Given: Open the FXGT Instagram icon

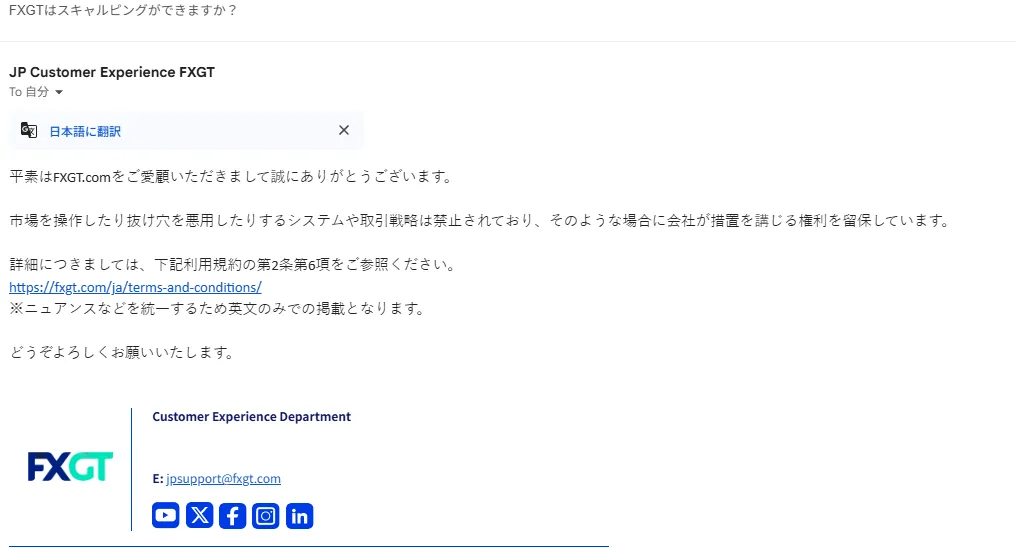Looking at the screenshot, I should (266, 516).
